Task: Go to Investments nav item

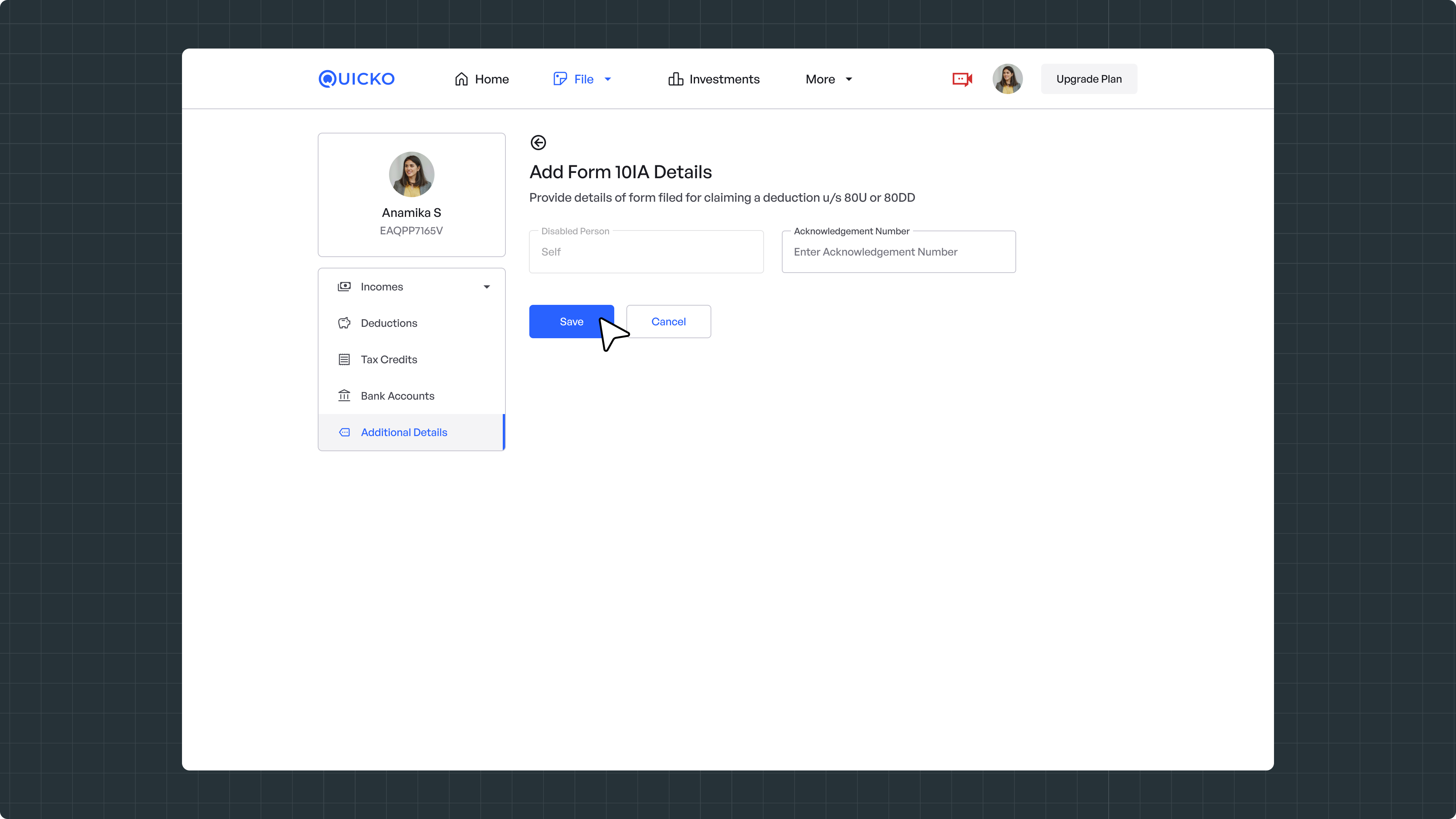Action: pyautogui.click(x=714, y=79)
